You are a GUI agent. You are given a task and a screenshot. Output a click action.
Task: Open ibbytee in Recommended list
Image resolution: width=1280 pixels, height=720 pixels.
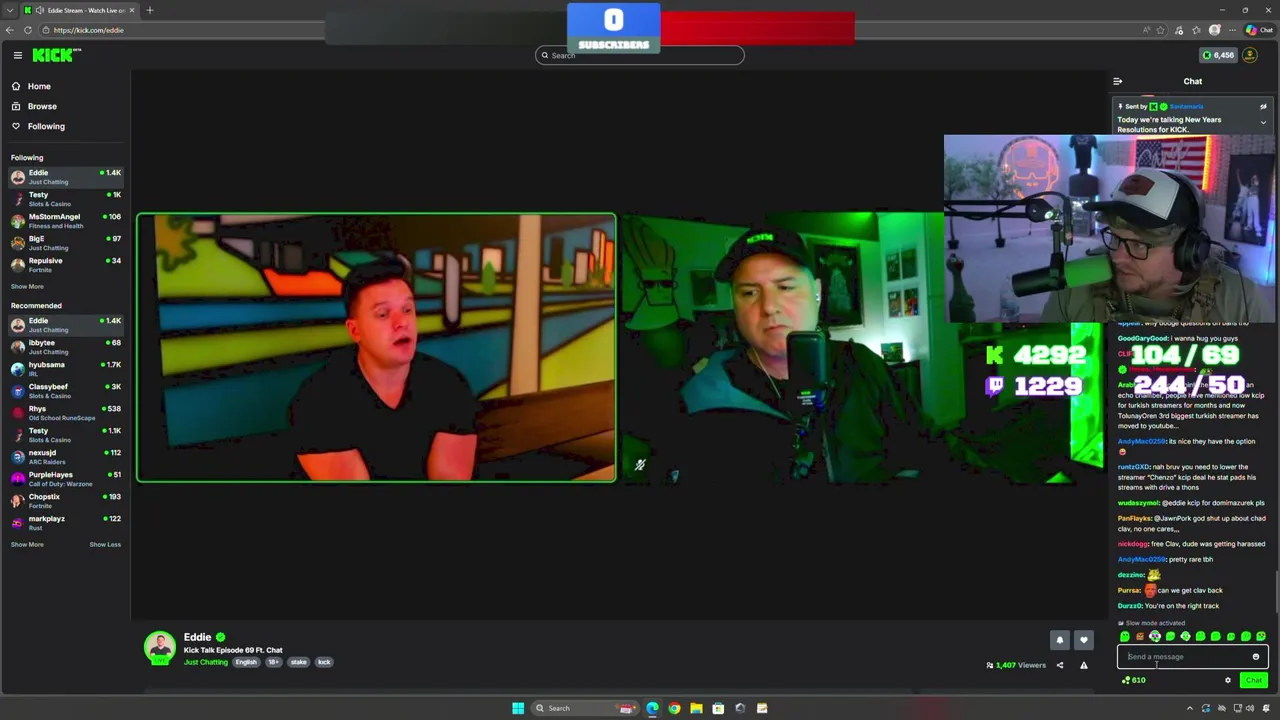tap(65, 346)
